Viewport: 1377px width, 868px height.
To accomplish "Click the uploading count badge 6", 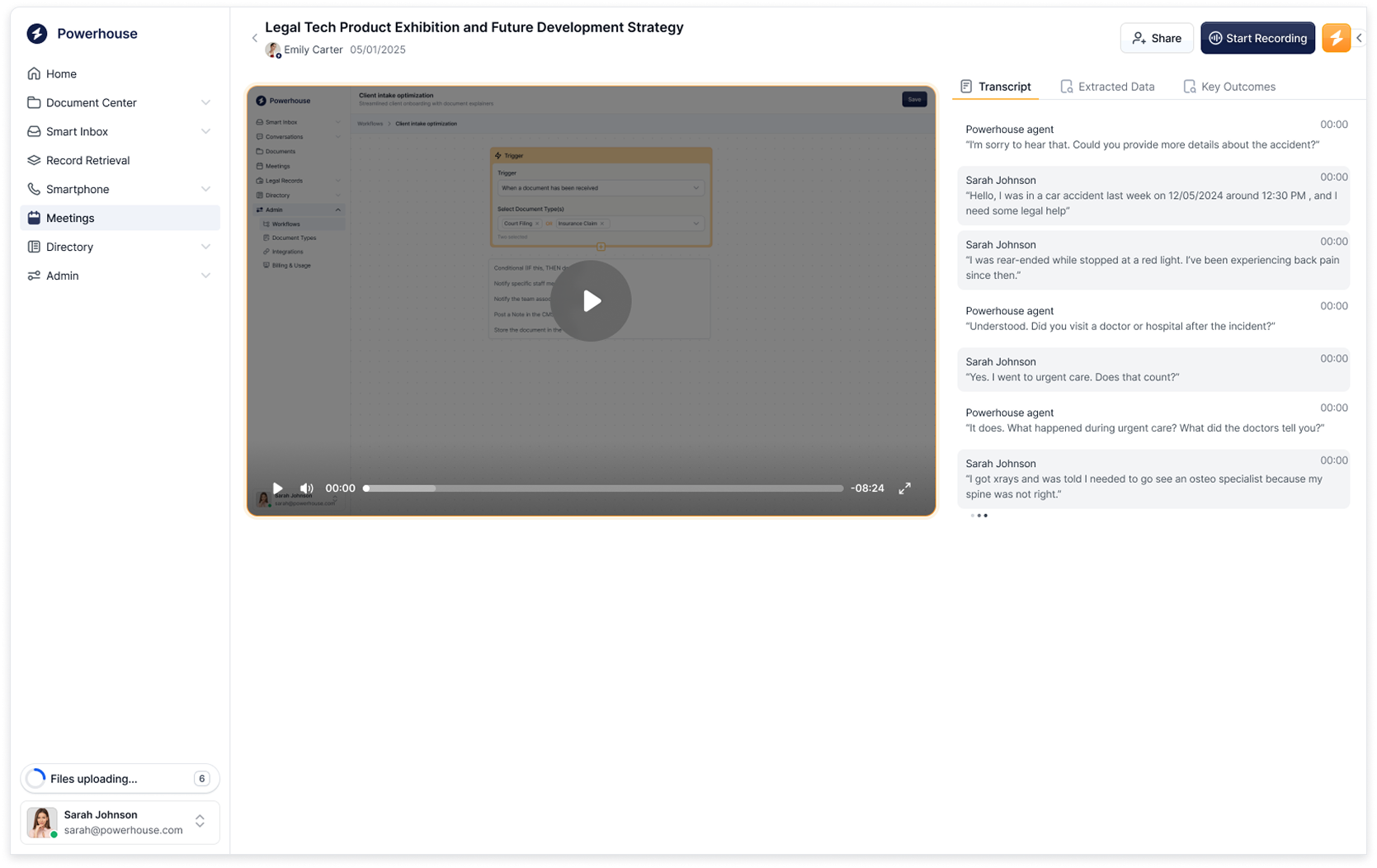I will (201, 779).
